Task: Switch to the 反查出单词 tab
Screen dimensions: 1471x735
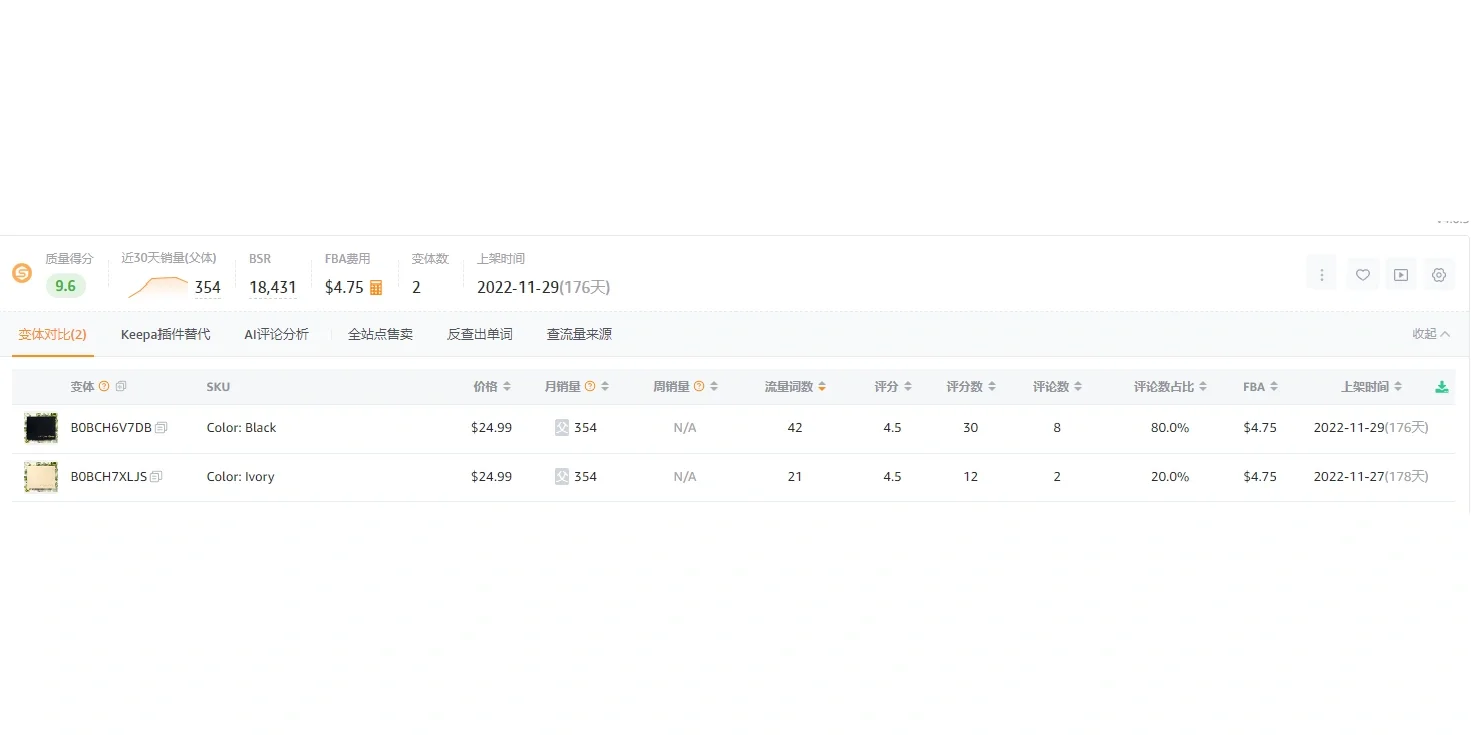Action: coord(480,334)
